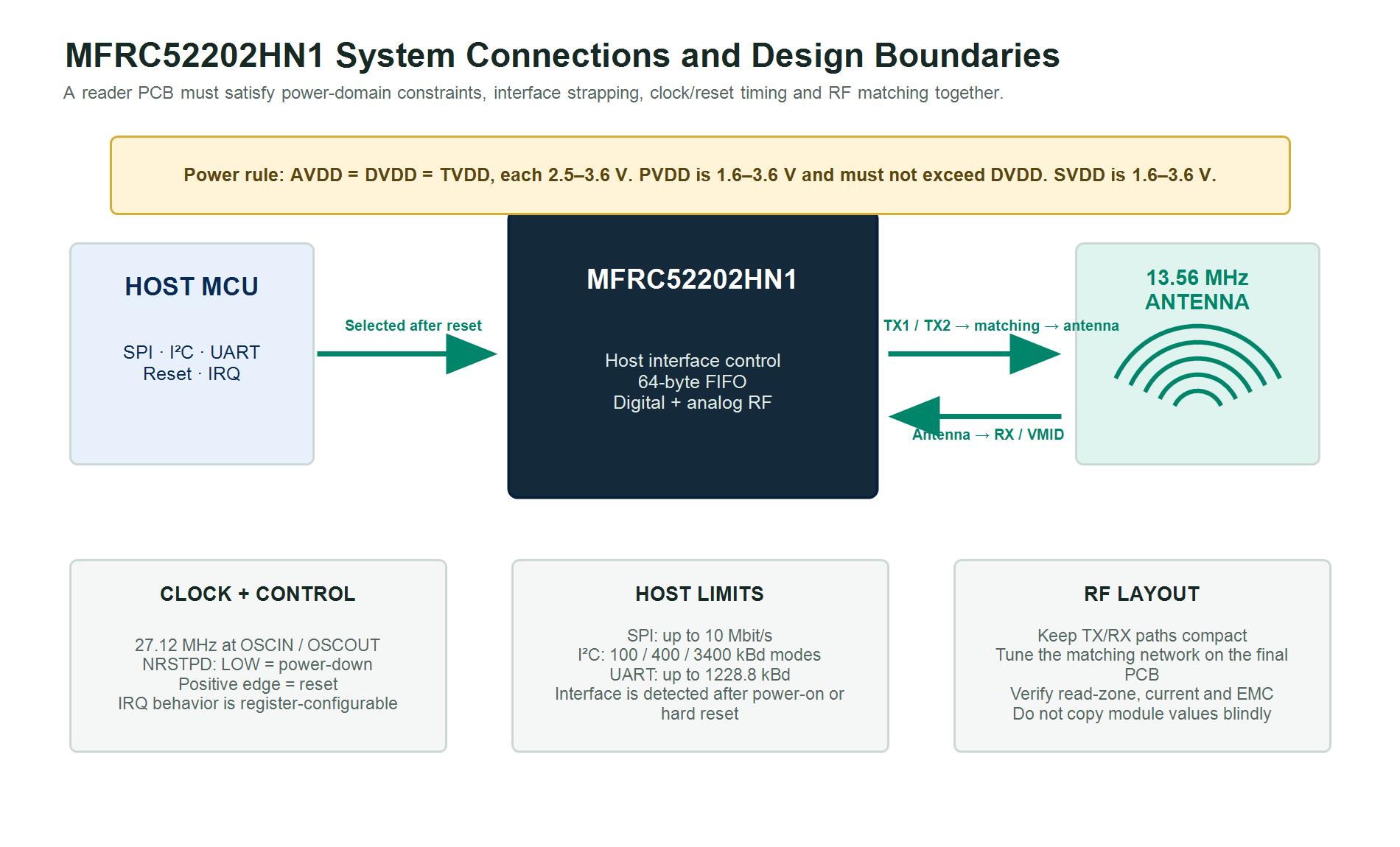Click 'Host interface control' in chip block
Image resolution: width=1400 pixels, height=847 pixels.
click(693, 360)
